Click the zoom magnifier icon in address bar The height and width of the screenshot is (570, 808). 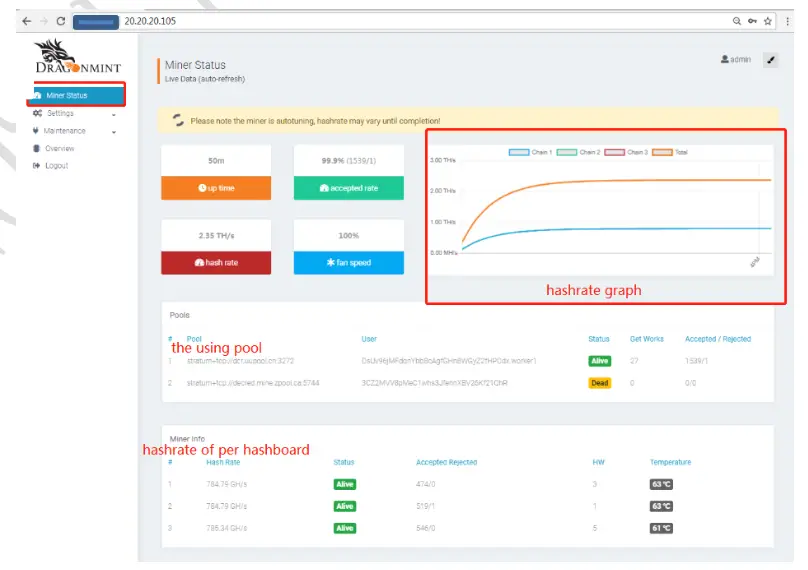[x=737, y=21]
